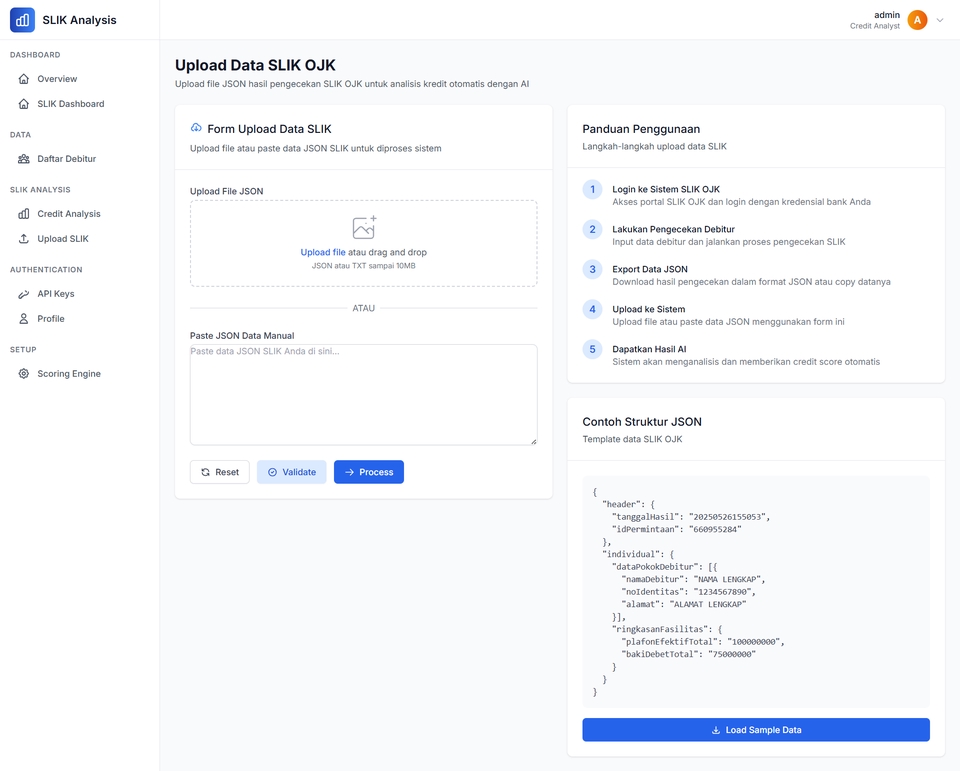The image size is (960, 771).
Task: Click the SLIK Analysis logo icon
Action: tap(22, 20)
